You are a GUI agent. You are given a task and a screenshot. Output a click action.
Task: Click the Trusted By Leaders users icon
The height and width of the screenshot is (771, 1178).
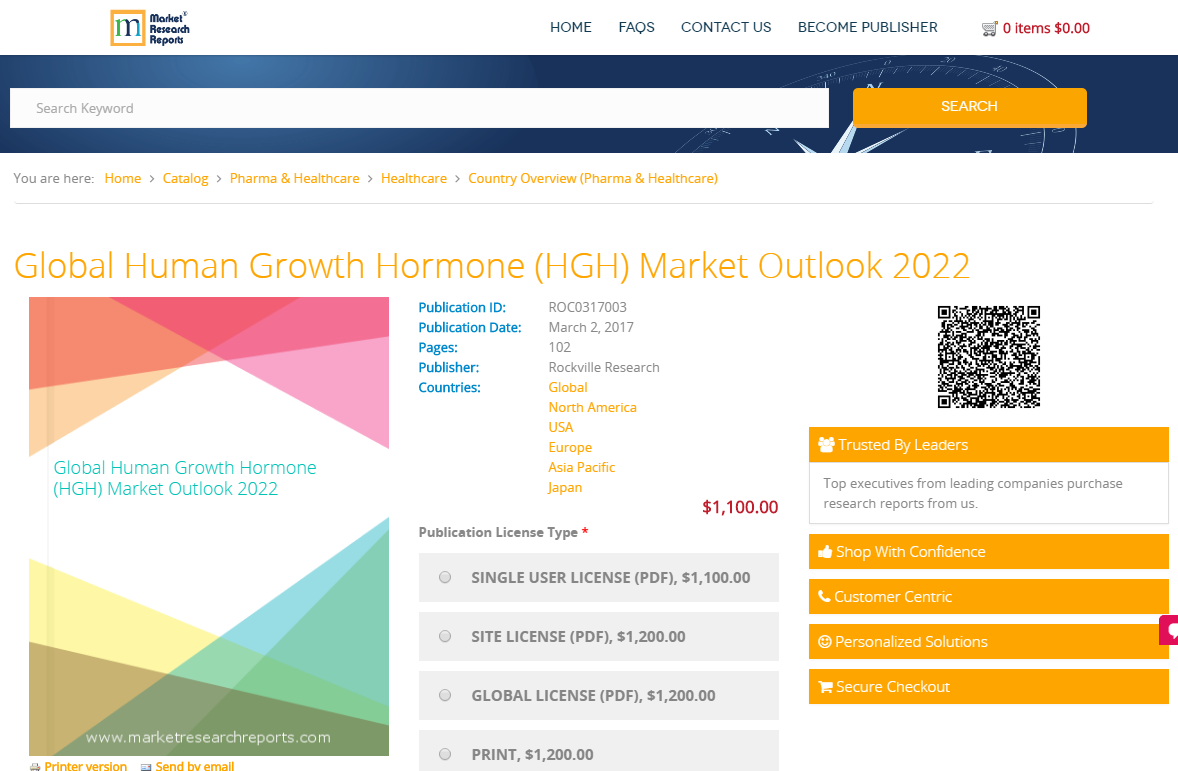pos(826,445)
